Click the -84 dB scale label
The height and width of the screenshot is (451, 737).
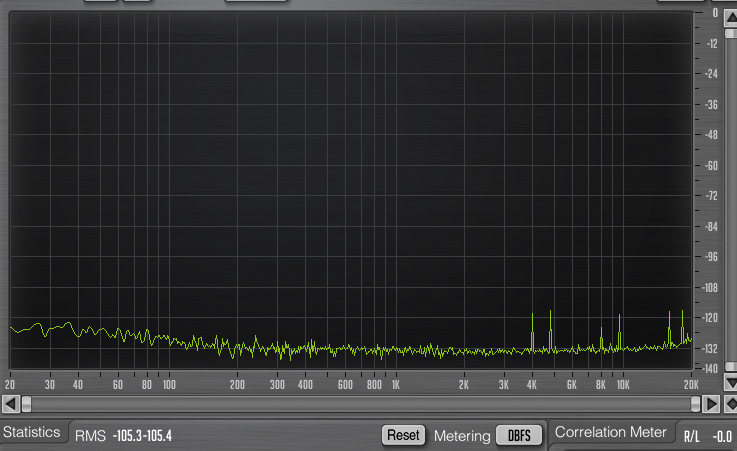coord(711,227)
